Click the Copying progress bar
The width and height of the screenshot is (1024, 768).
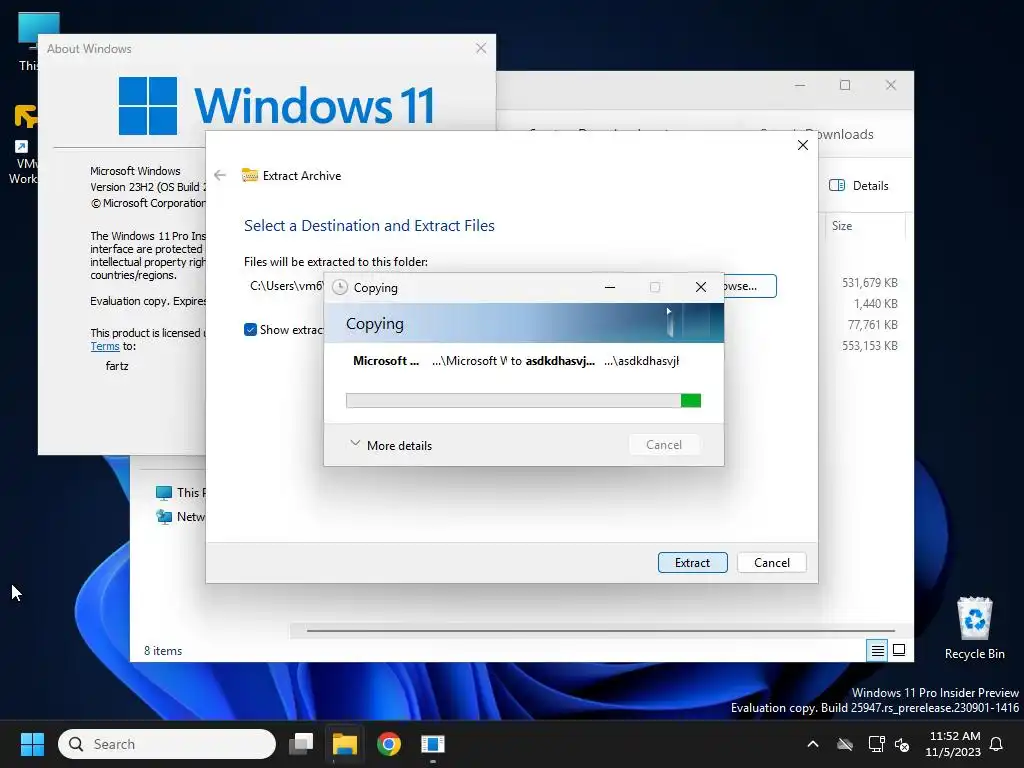click(523, 400)
